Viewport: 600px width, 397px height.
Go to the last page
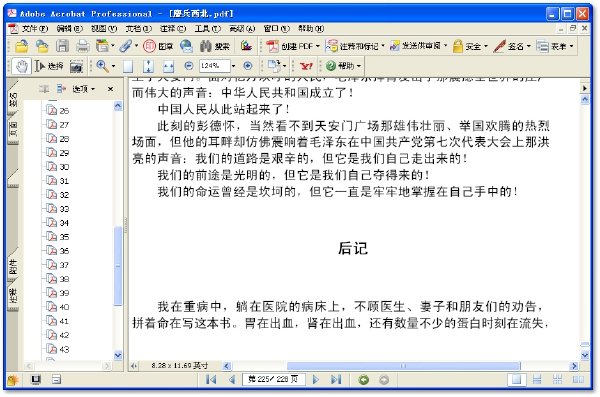[336, 379]
